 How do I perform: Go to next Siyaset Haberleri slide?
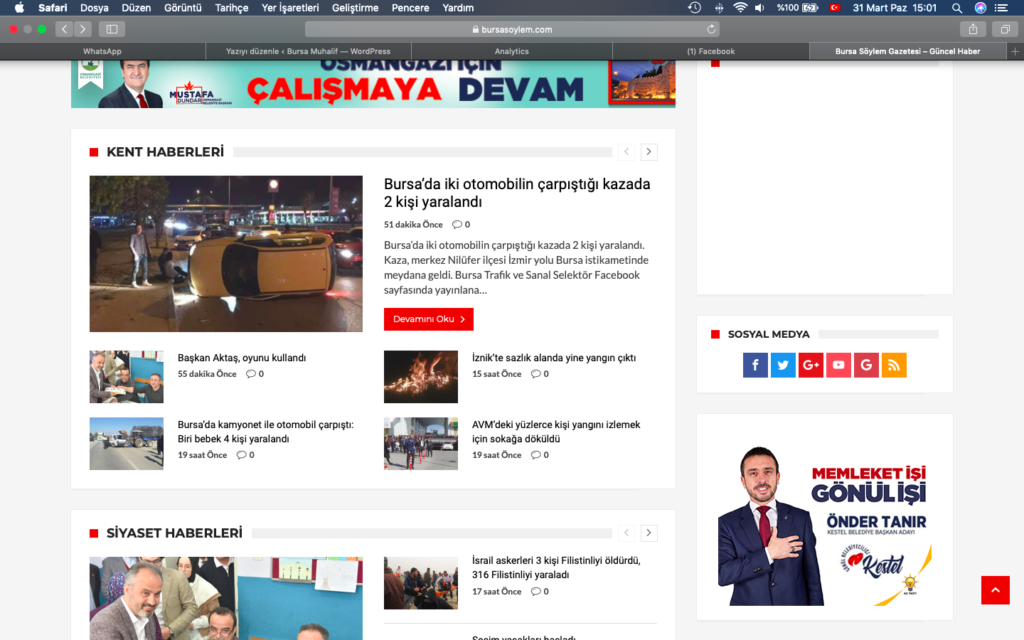(649, 533)
